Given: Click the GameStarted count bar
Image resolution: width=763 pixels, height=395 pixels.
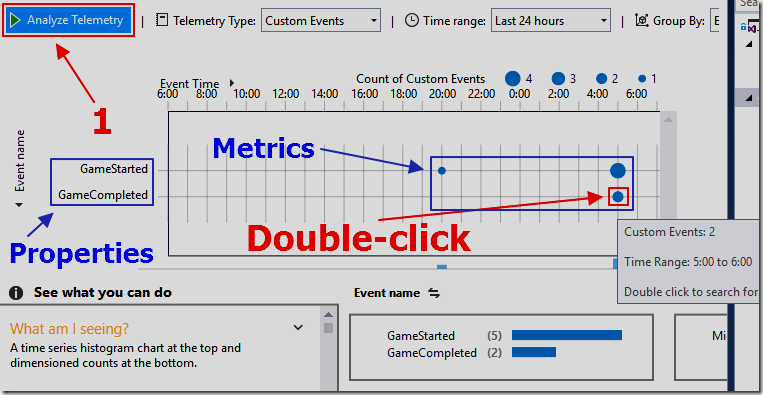Looking at the screenshot, I should coord(567,335).
